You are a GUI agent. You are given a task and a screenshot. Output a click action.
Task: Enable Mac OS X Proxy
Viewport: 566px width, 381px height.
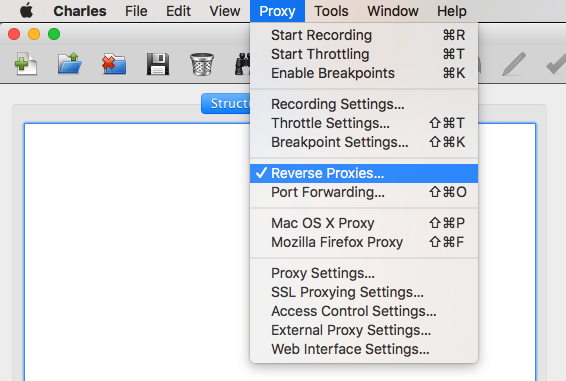(364, 223)
